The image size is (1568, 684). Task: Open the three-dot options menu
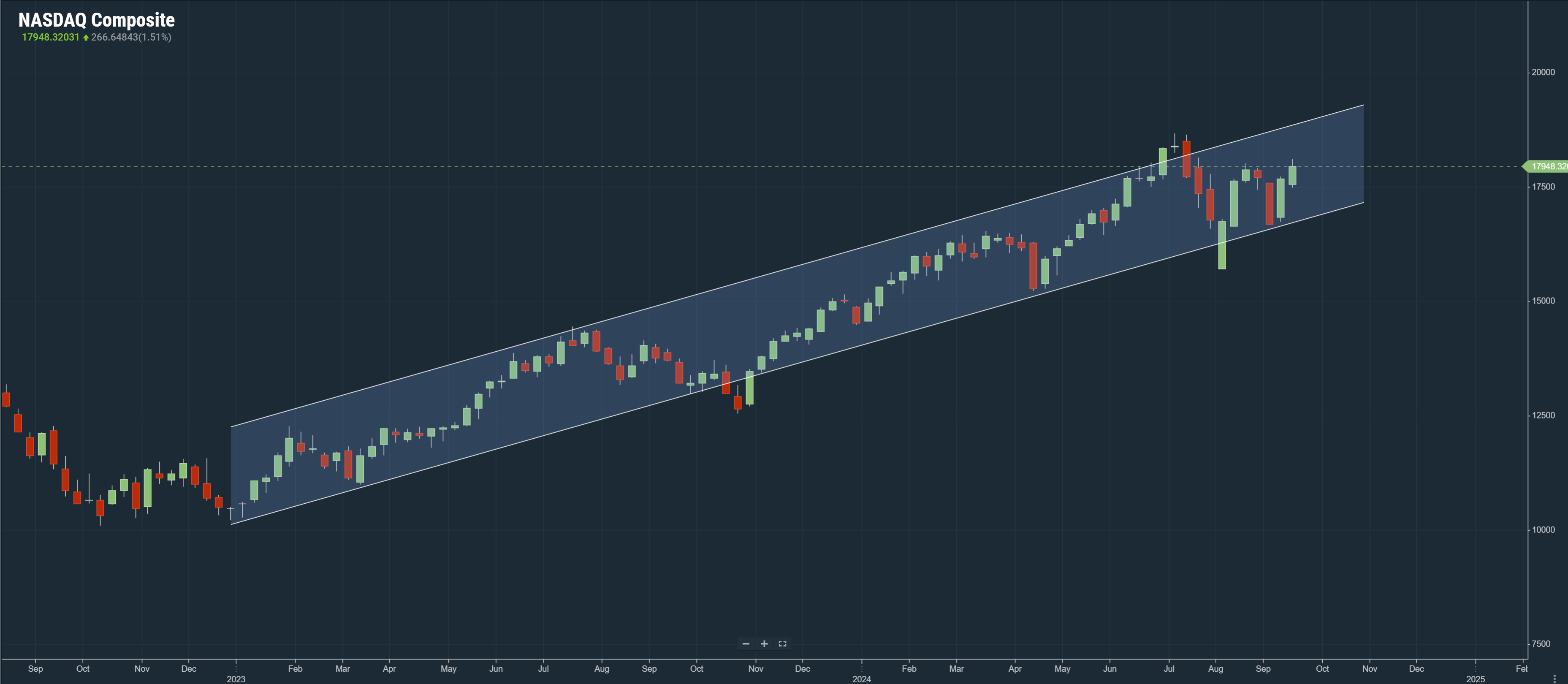[1554, 678]
